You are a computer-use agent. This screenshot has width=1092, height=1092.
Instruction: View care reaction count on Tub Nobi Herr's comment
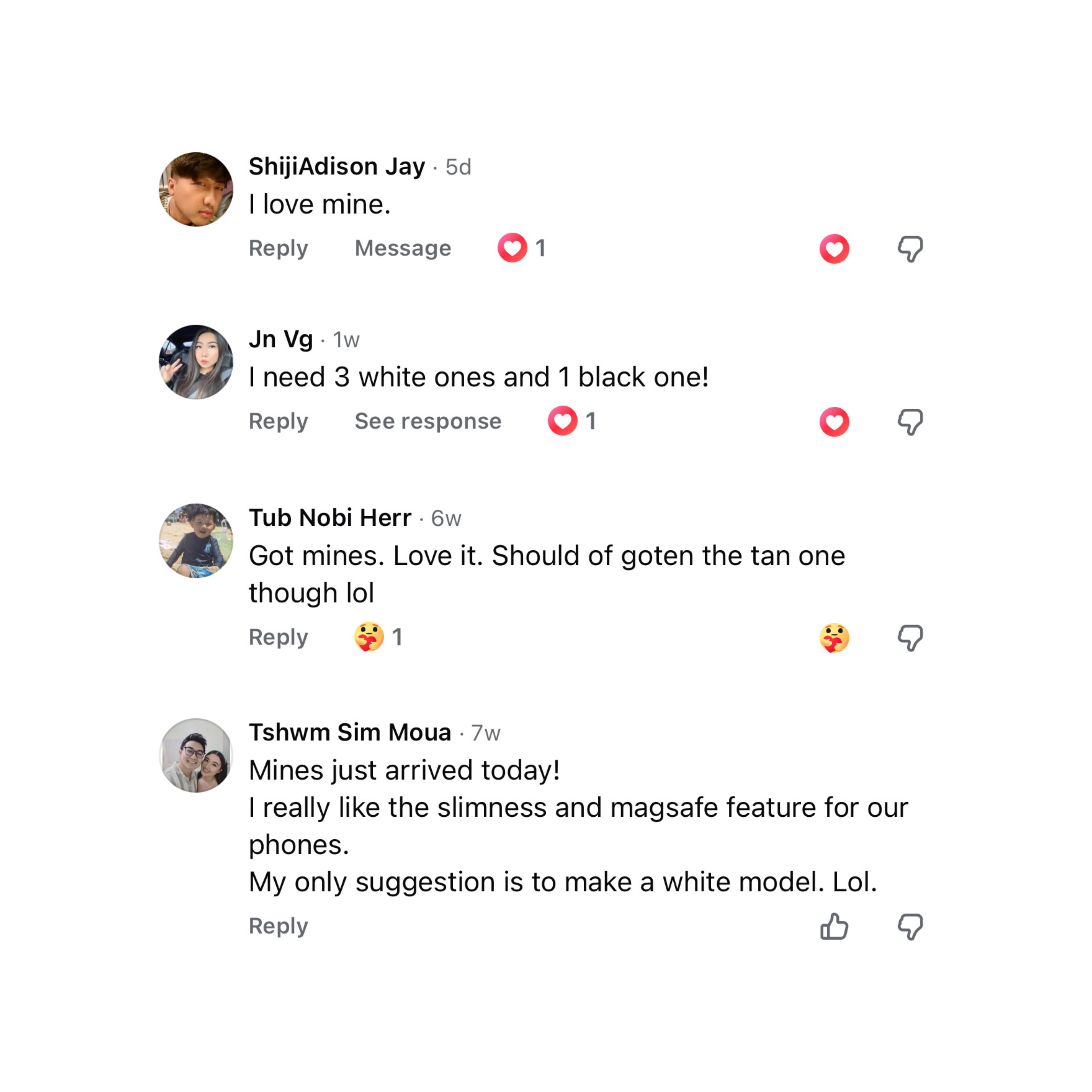tap(379, 637)
